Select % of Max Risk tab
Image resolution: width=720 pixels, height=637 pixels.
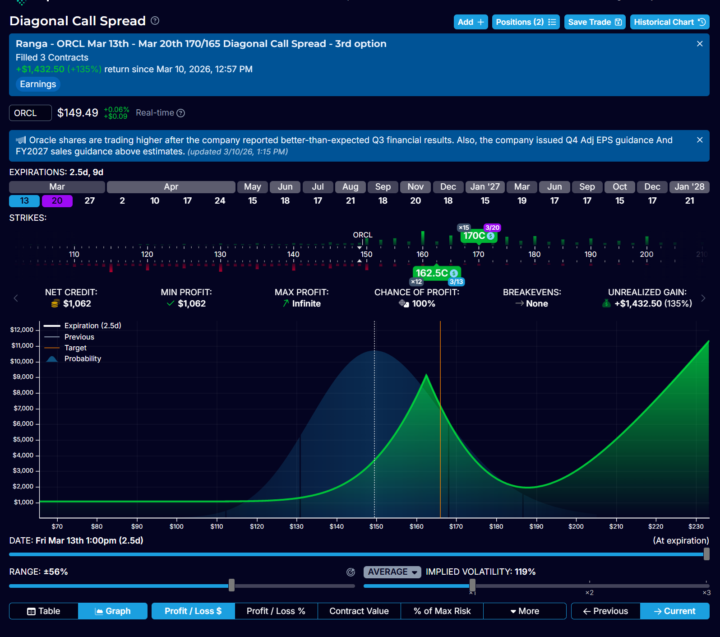coord(442,611)
